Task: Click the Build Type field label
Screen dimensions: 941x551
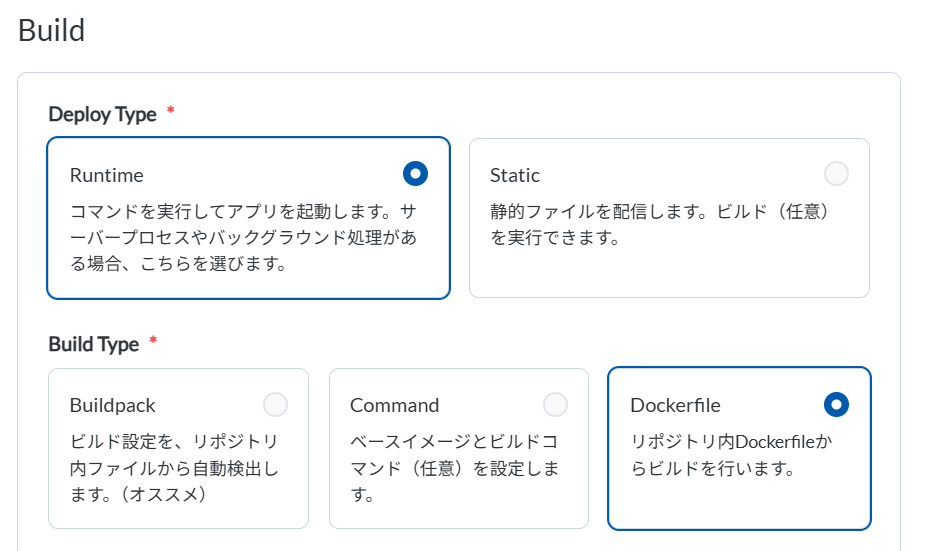Action: pyautogui.click(x=94, y=344)
